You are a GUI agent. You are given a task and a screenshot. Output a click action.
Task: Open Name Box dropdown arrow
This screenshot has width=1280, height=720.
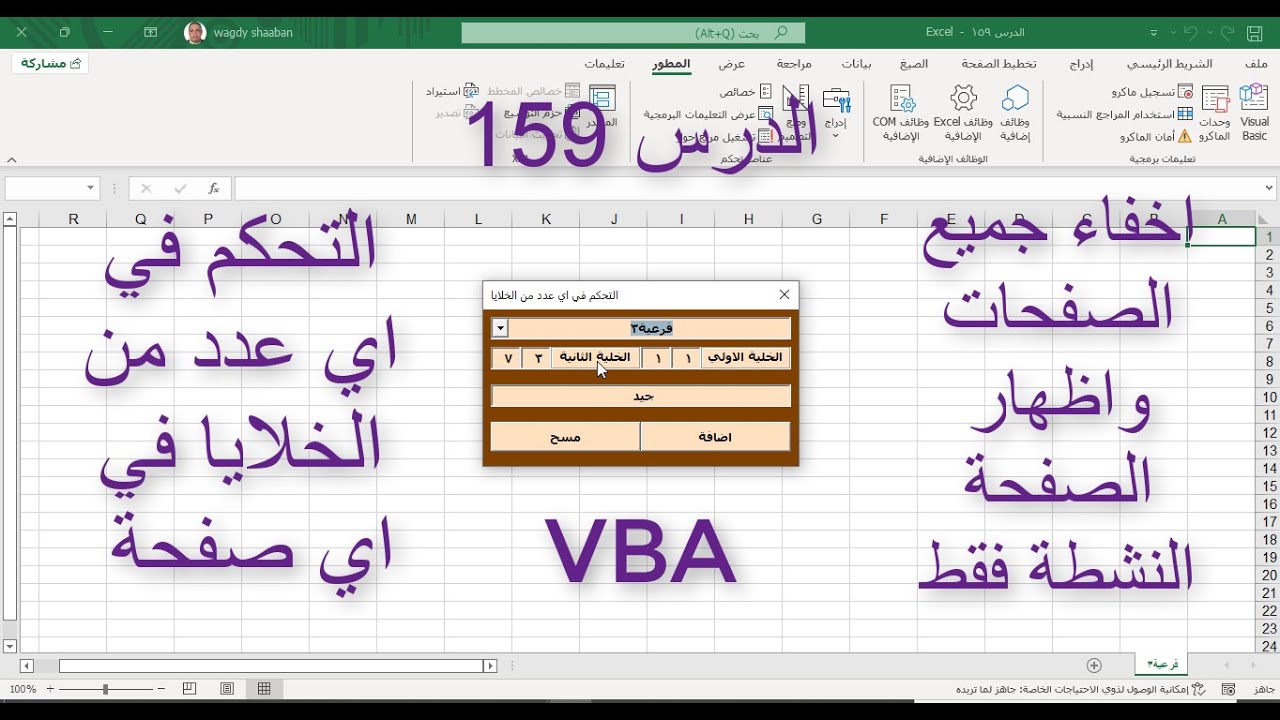click(91, 188)
